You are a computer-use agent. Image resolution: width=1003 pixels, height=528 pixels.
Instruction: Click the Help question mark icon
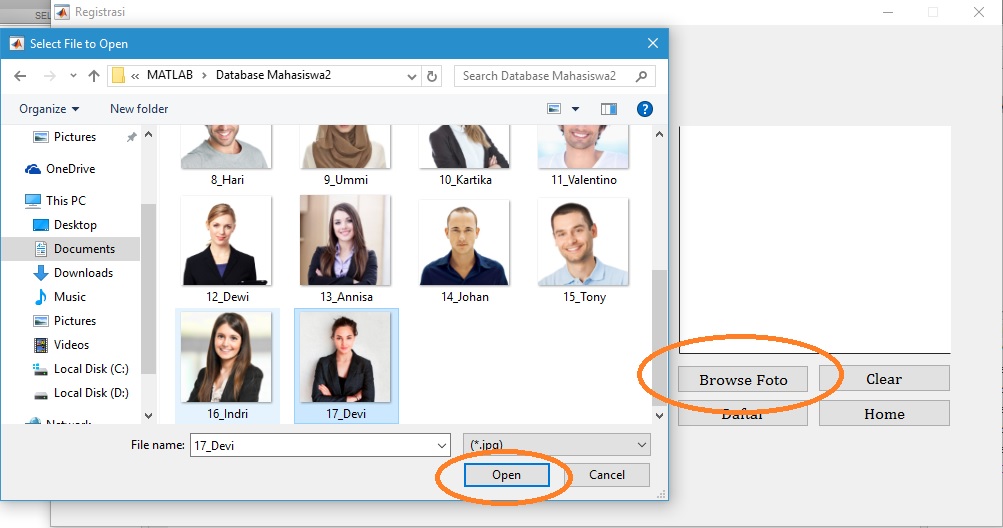click(645, 109)
